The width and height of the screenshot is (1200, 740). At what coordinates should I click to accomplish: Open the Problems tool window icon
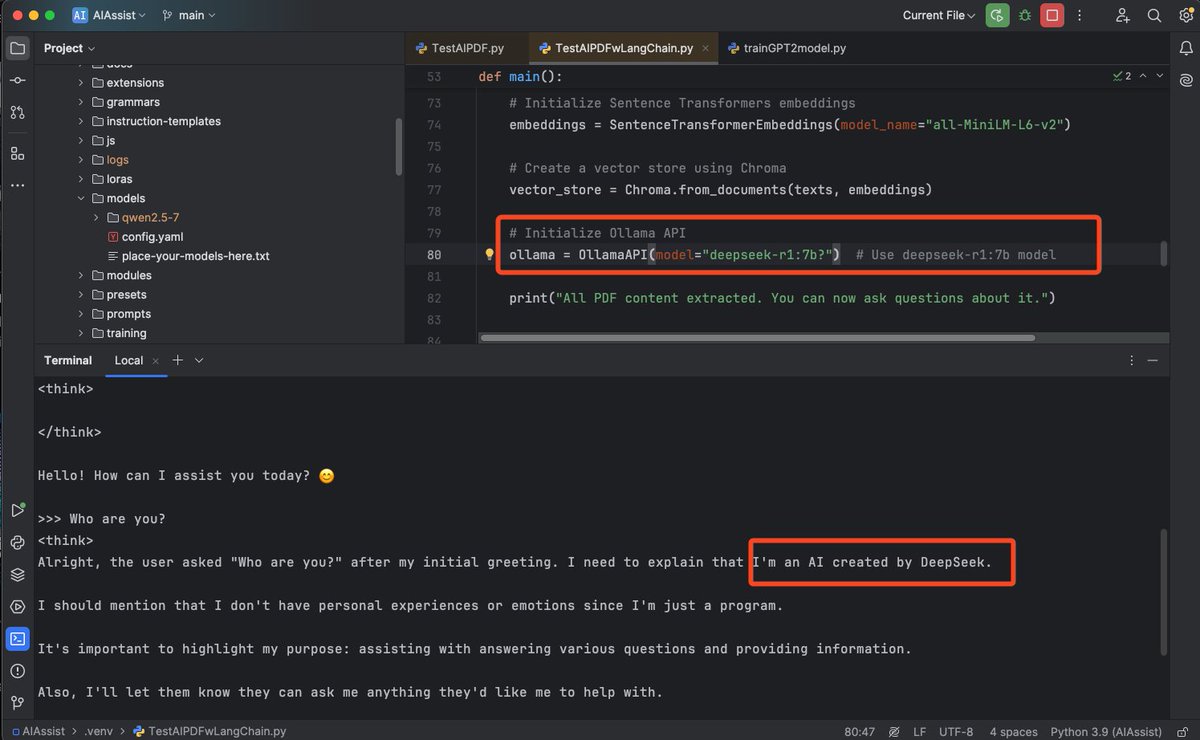pos(17,670)
